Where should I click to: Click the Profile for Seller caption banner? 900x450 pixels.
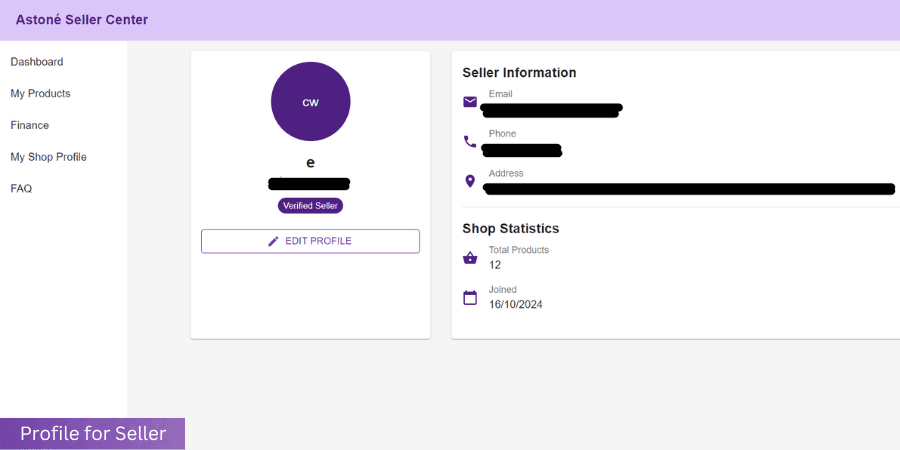(x=92, y=433)
